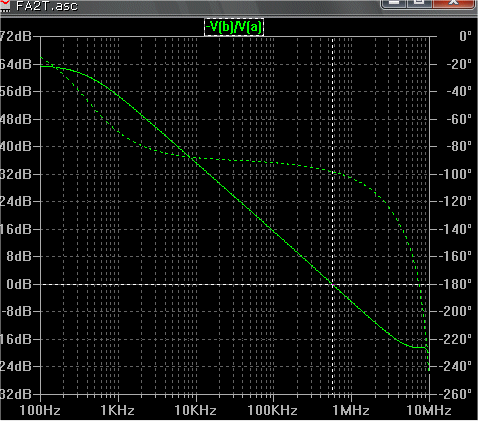Click cursor crosshair at 0dB crossover point
Image resolution: width=478 pixels, height=421 pixels.
(x=333, y=284)
